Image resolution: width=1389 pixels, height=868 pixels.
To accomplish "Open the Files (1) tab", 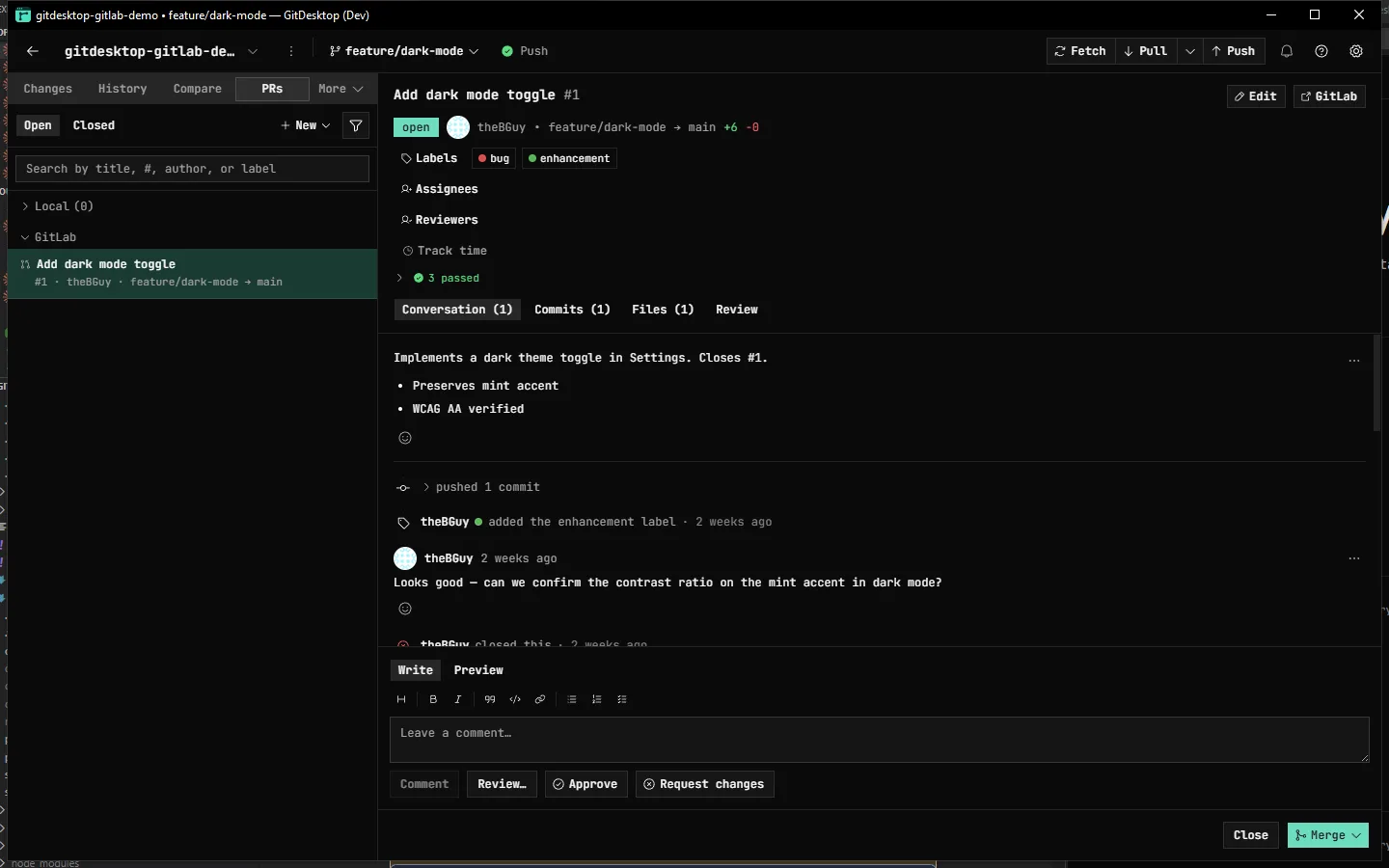I will point(663,310).
